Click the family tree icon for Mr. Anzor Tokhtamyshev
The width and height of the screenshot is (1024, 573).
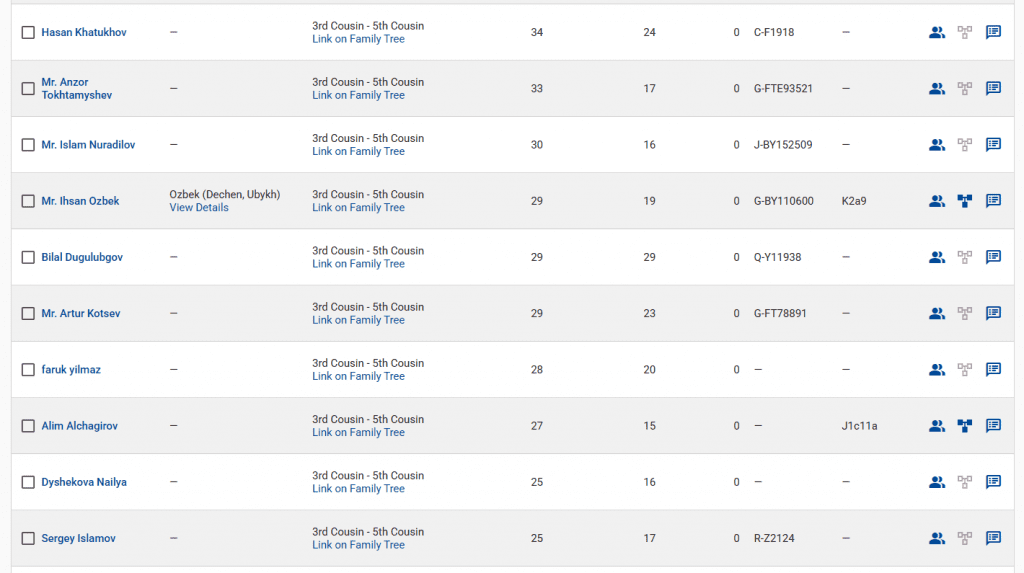tap(964, 88)
